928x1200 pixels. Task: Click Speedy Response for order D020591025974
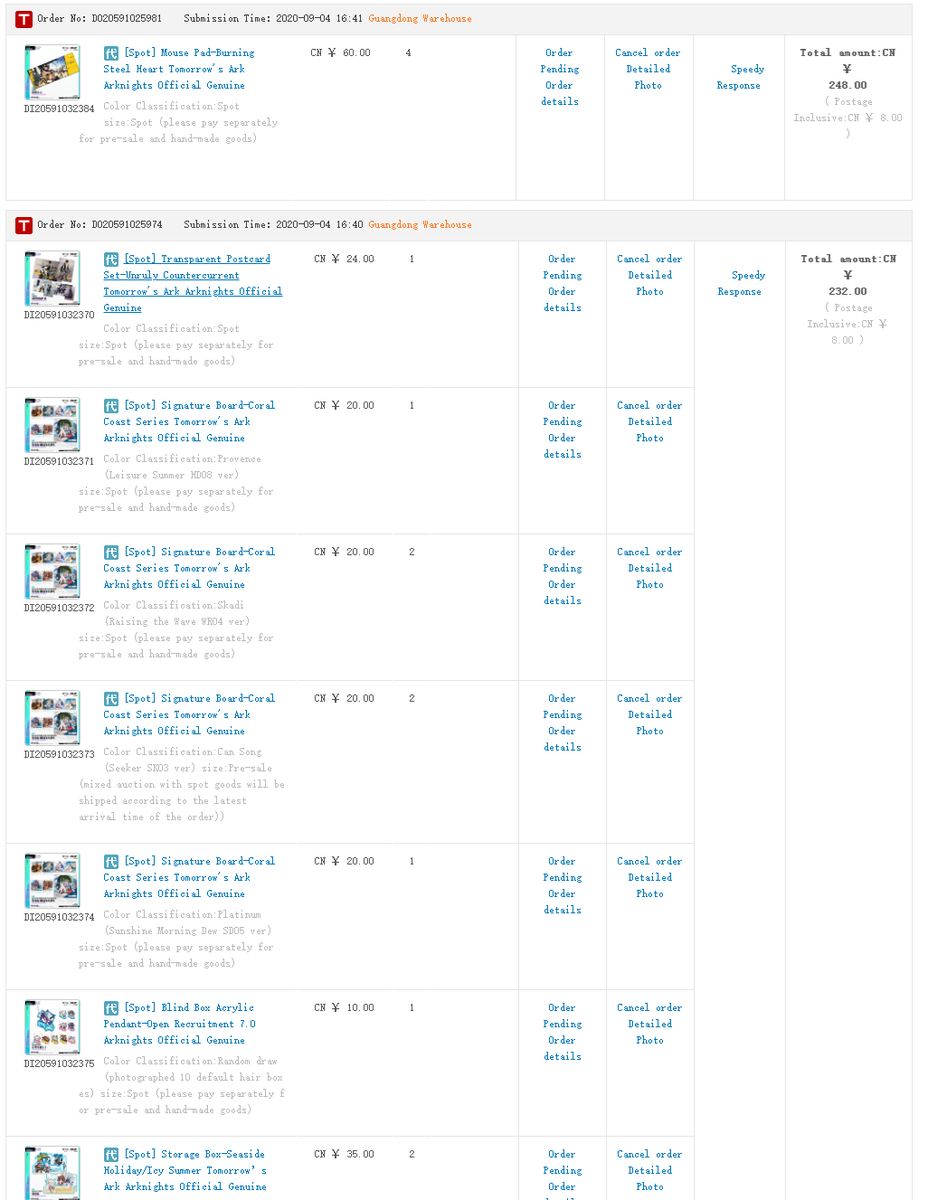click(740, 283)
